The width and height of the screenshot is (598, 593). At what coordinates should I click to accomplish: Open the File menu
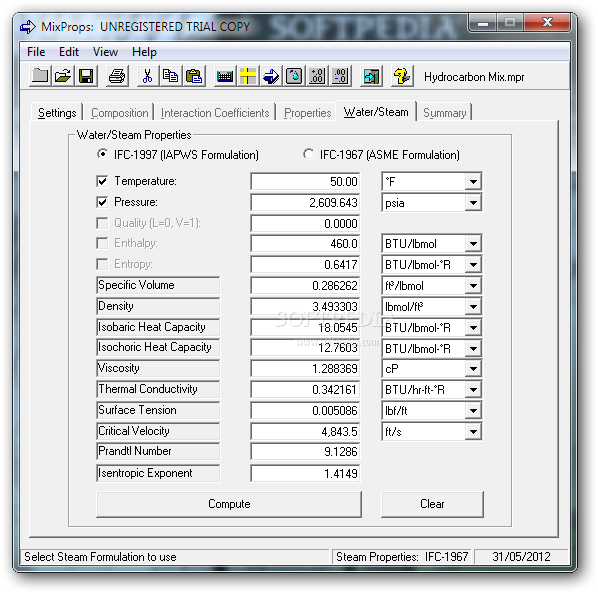pyautogui.click(x=36, y=52)
